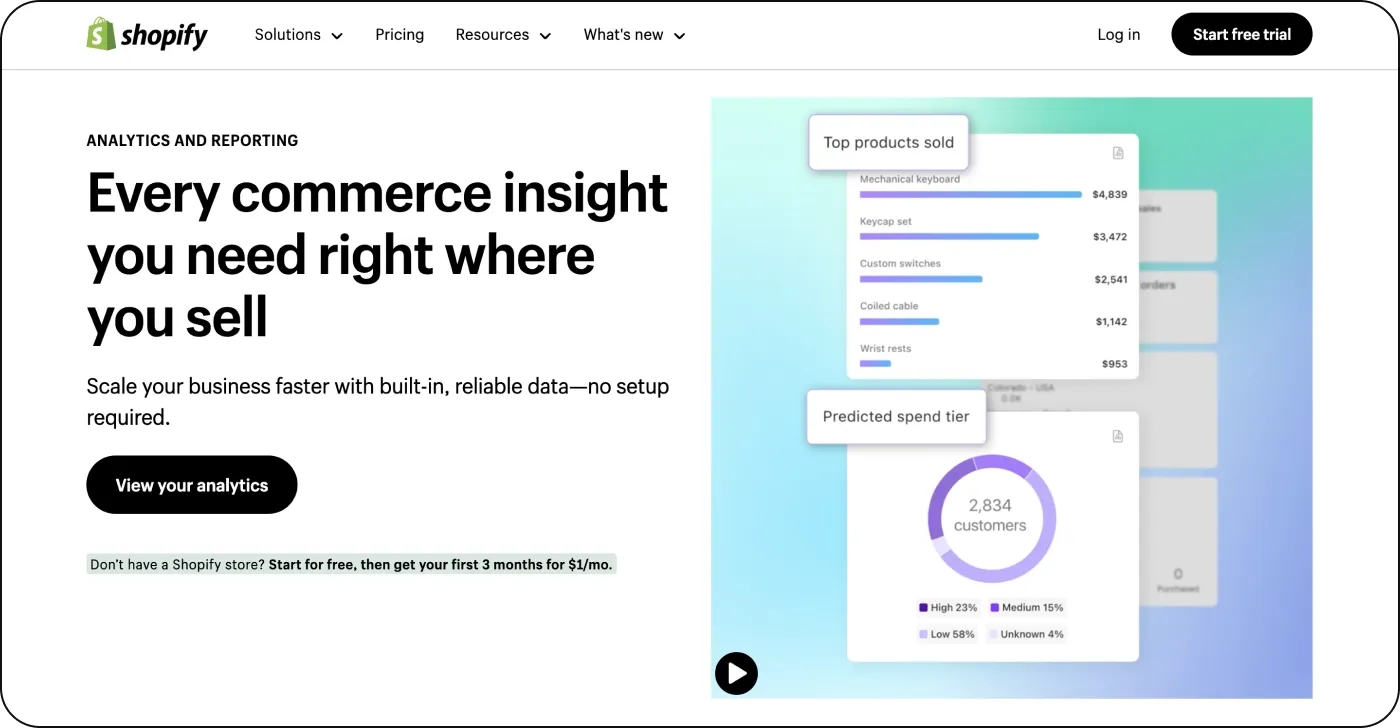The height and width of the screenshot is (728, 1400).
Task: Click the Start free trial button
Action: tap(1241, 34)
